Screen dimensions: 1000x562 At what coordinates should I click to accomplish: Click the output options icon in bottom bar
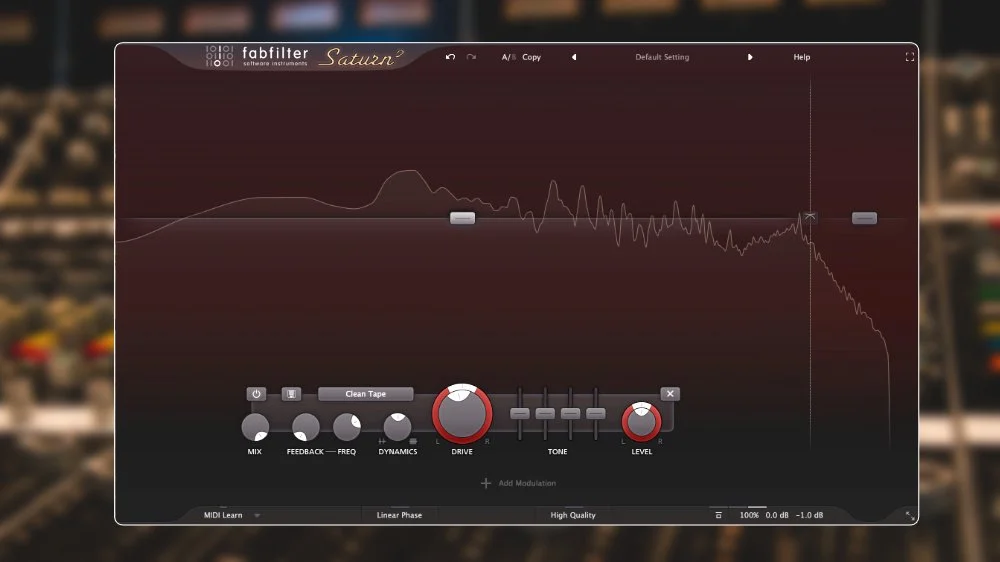point(719,515)
